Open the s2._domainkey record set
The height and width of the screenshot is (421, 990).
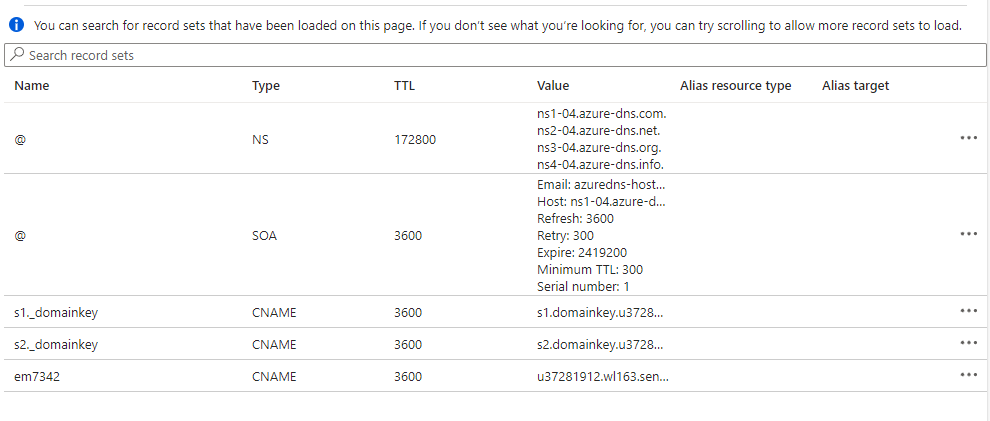57,344
